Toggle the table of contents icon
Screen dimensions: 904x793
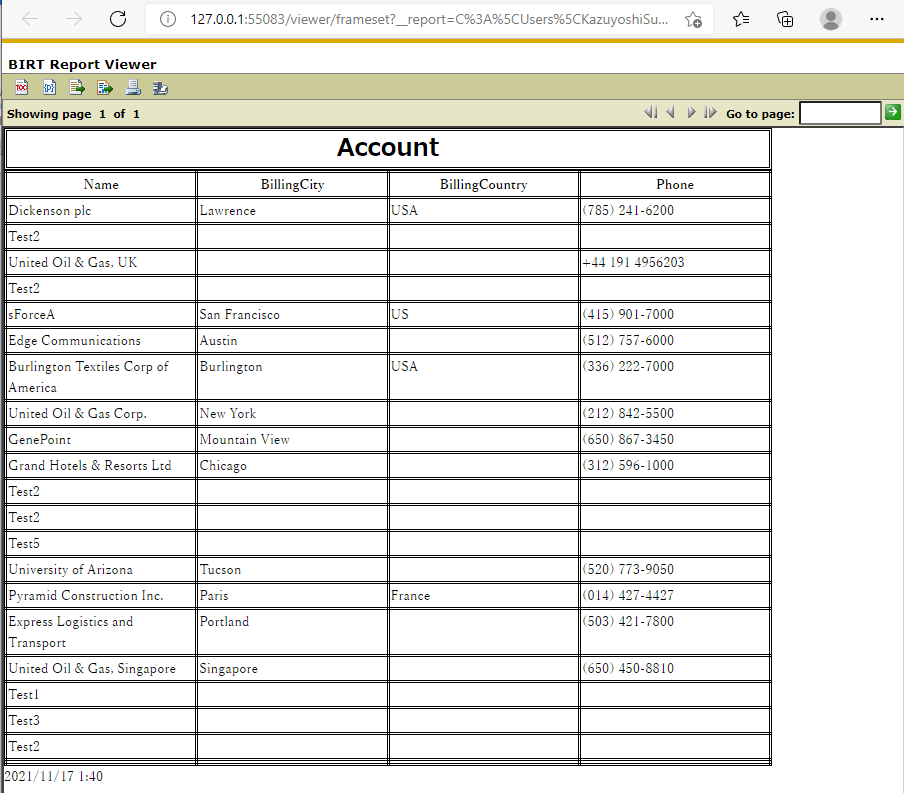click(x=21, y=87)
